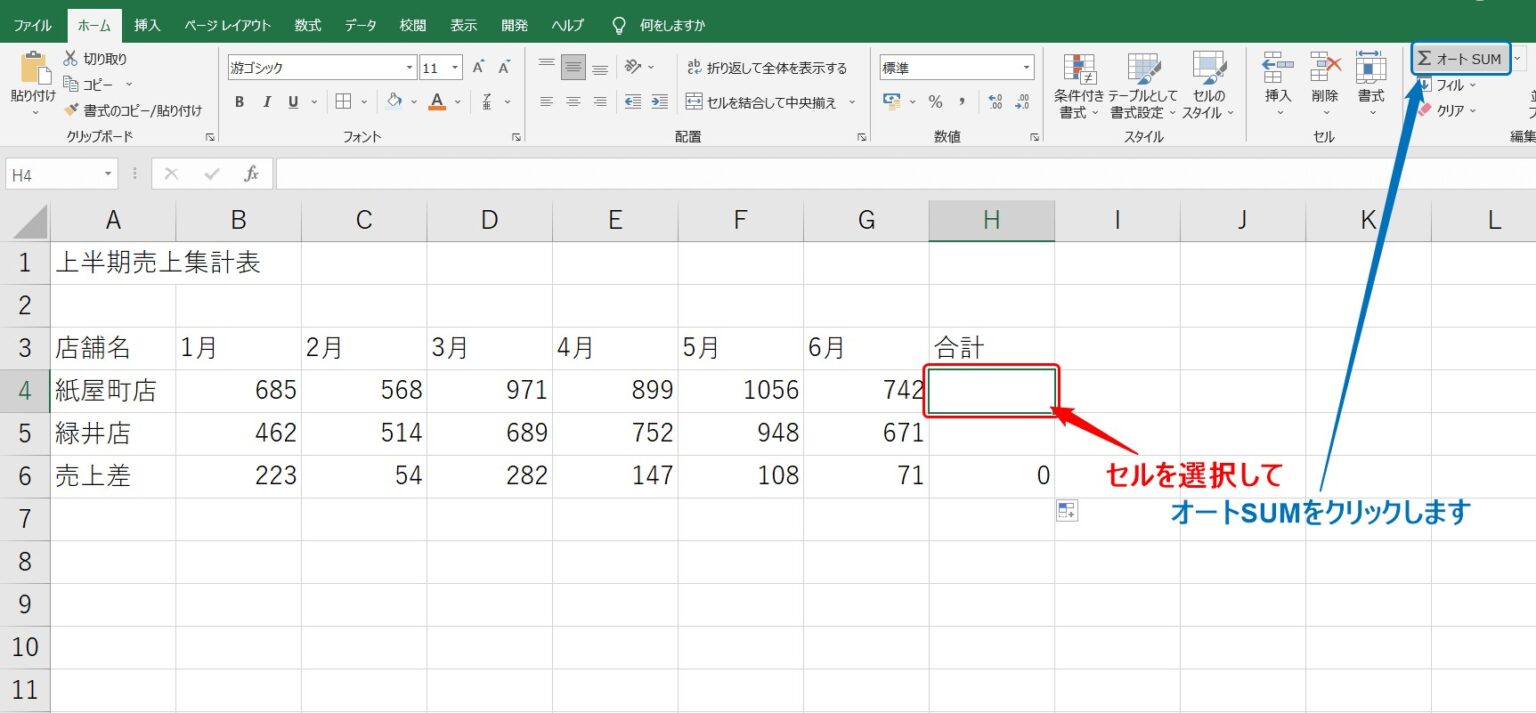Toggle Bold formatting
The height and width of the screenshot is (713, 1536).
(x=240, y=101)
